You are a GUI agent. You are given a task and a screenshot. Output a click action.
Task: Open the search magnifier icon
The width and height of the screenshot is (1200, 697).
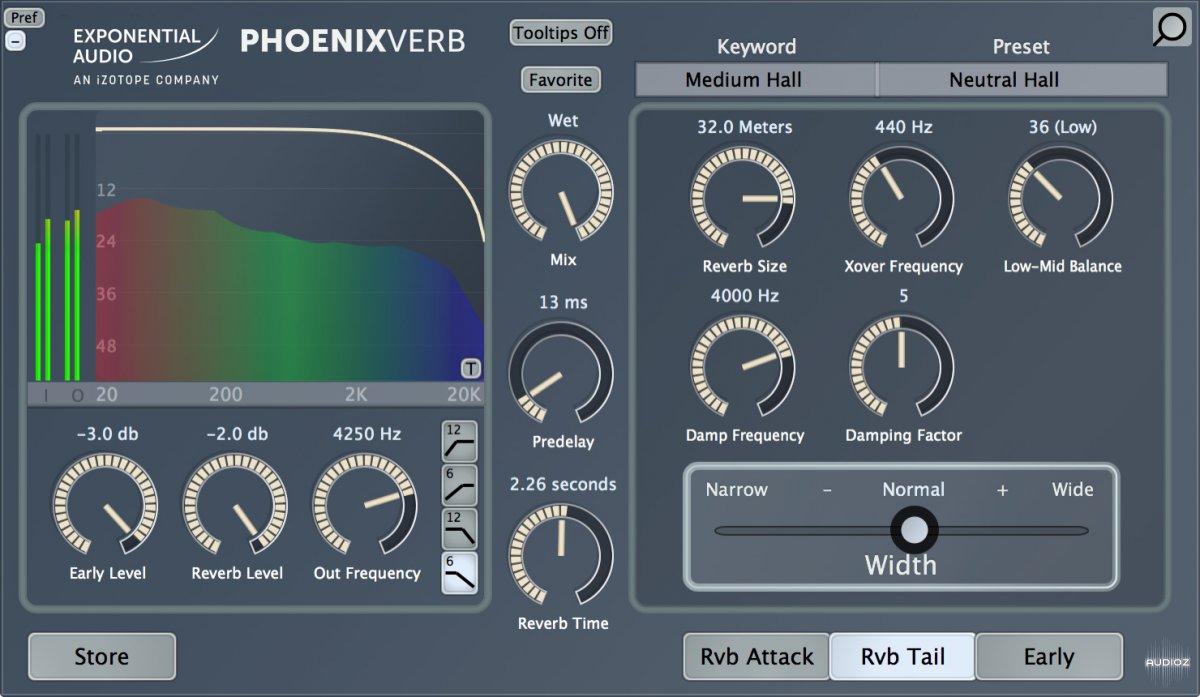(x=1170, y=27)
